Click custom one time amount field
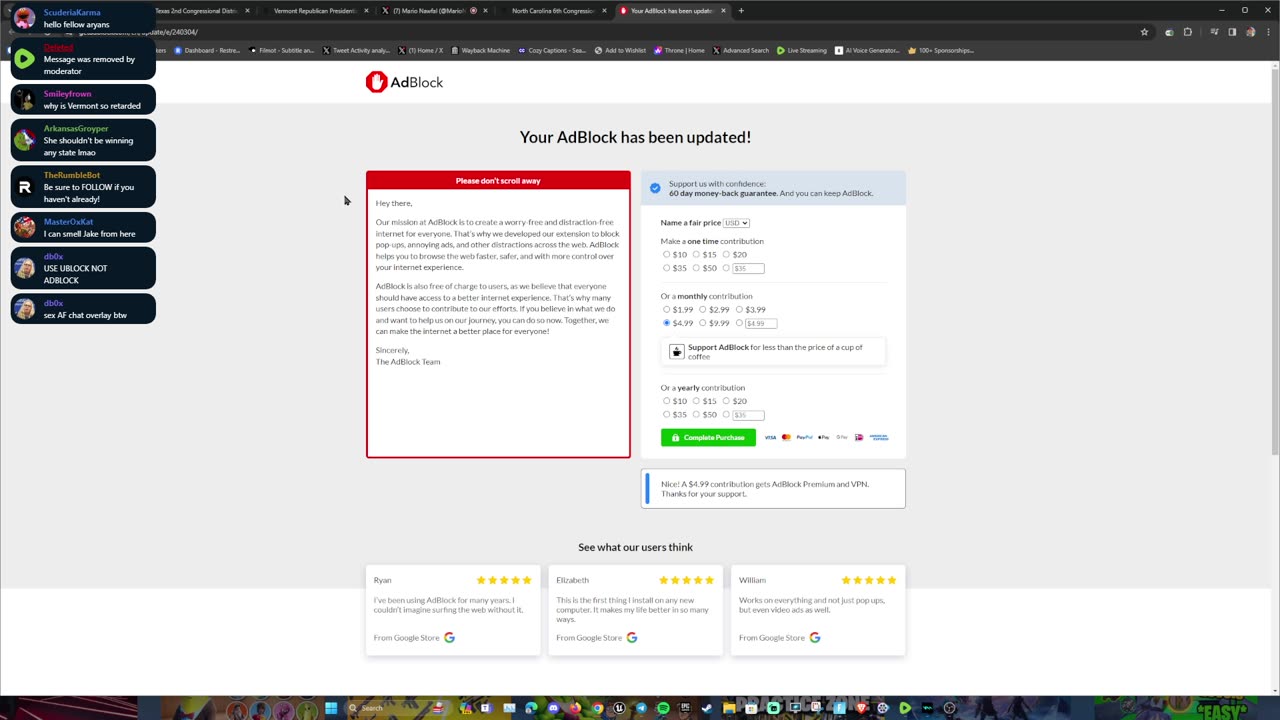This screenshot has height=720, width=1280. coord(748,268)
